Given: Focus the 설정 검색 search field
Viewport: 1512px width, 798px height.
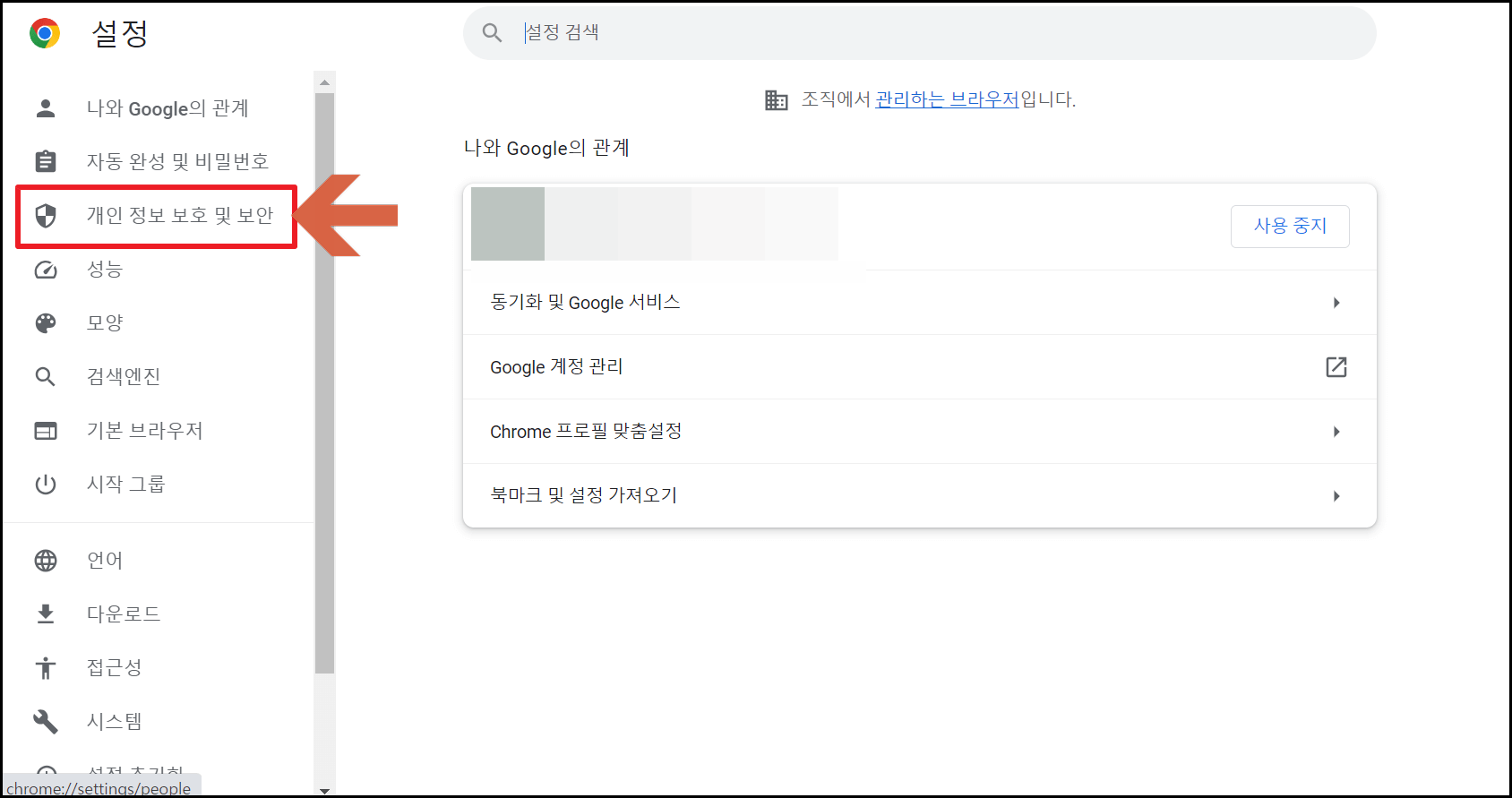Looking at the screenshot, I should point(920,33).
